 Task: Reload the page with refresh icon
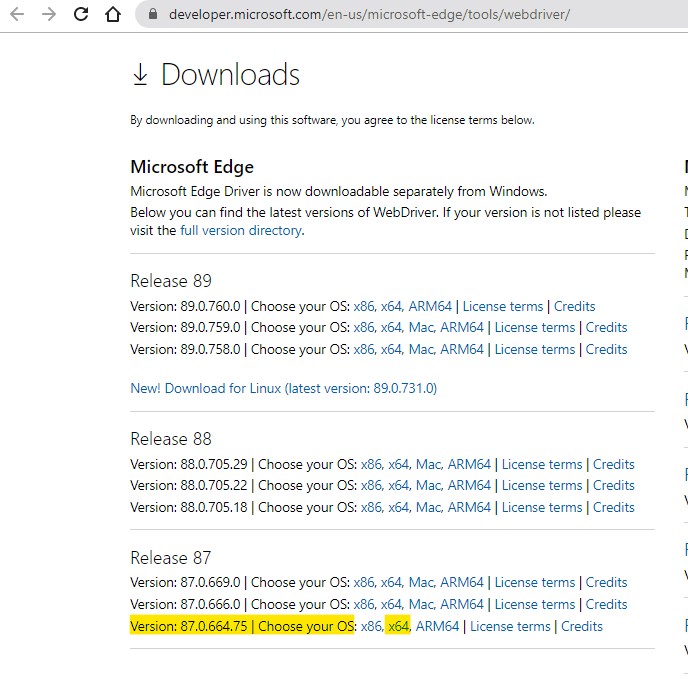pos(81,15)
